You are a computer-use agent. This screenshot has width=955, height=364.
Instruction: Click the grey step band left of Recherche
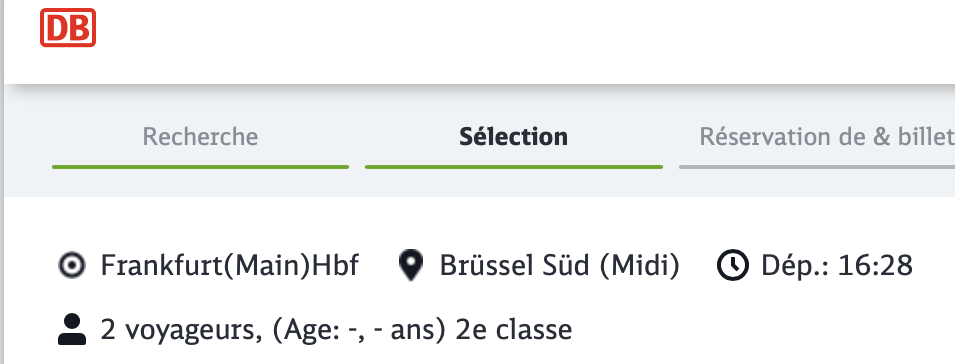click(27, 140)
